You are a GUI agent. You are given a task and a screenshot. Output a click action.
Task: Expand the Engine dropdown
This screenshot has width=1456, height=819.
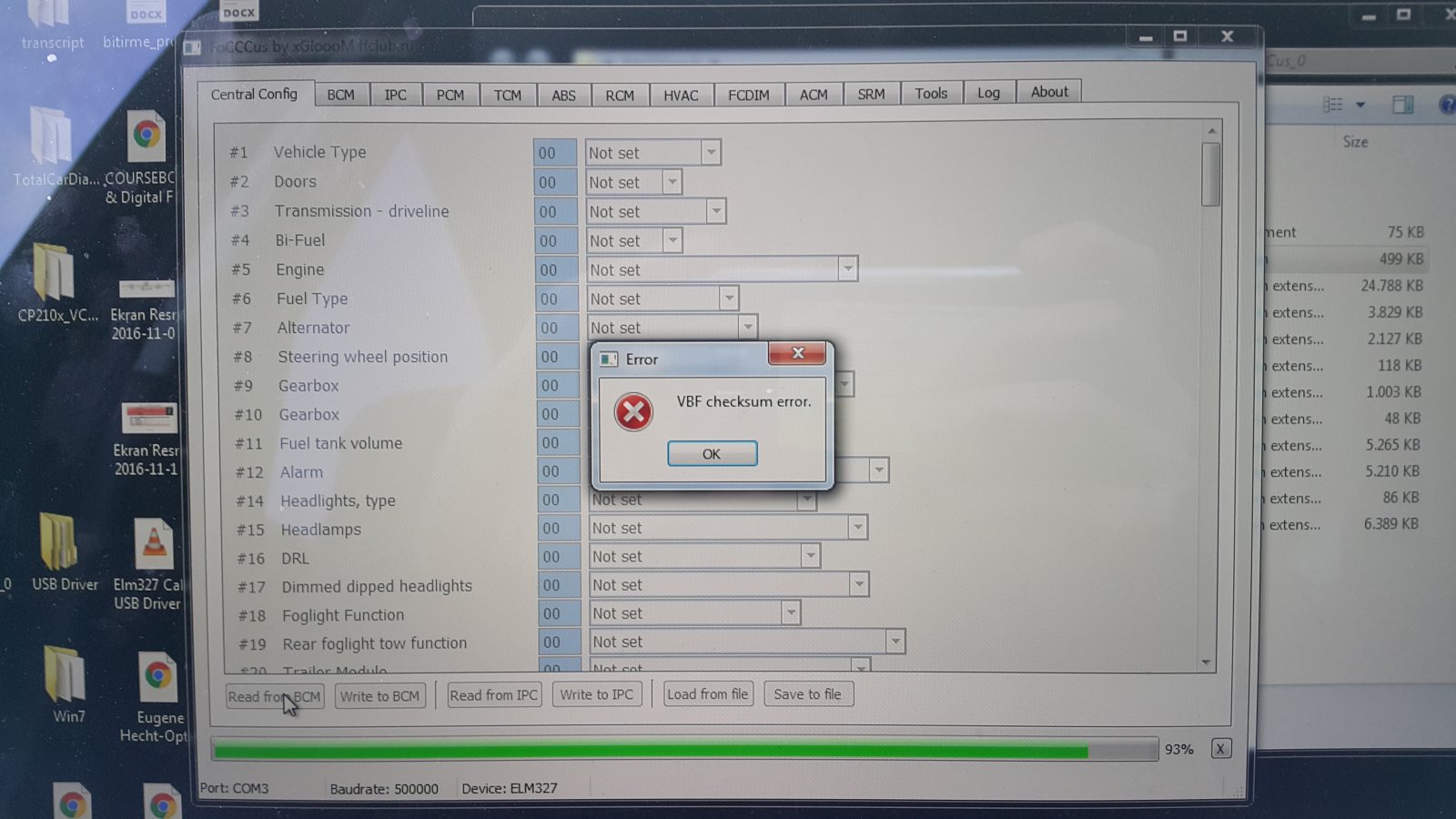(847, 269)
